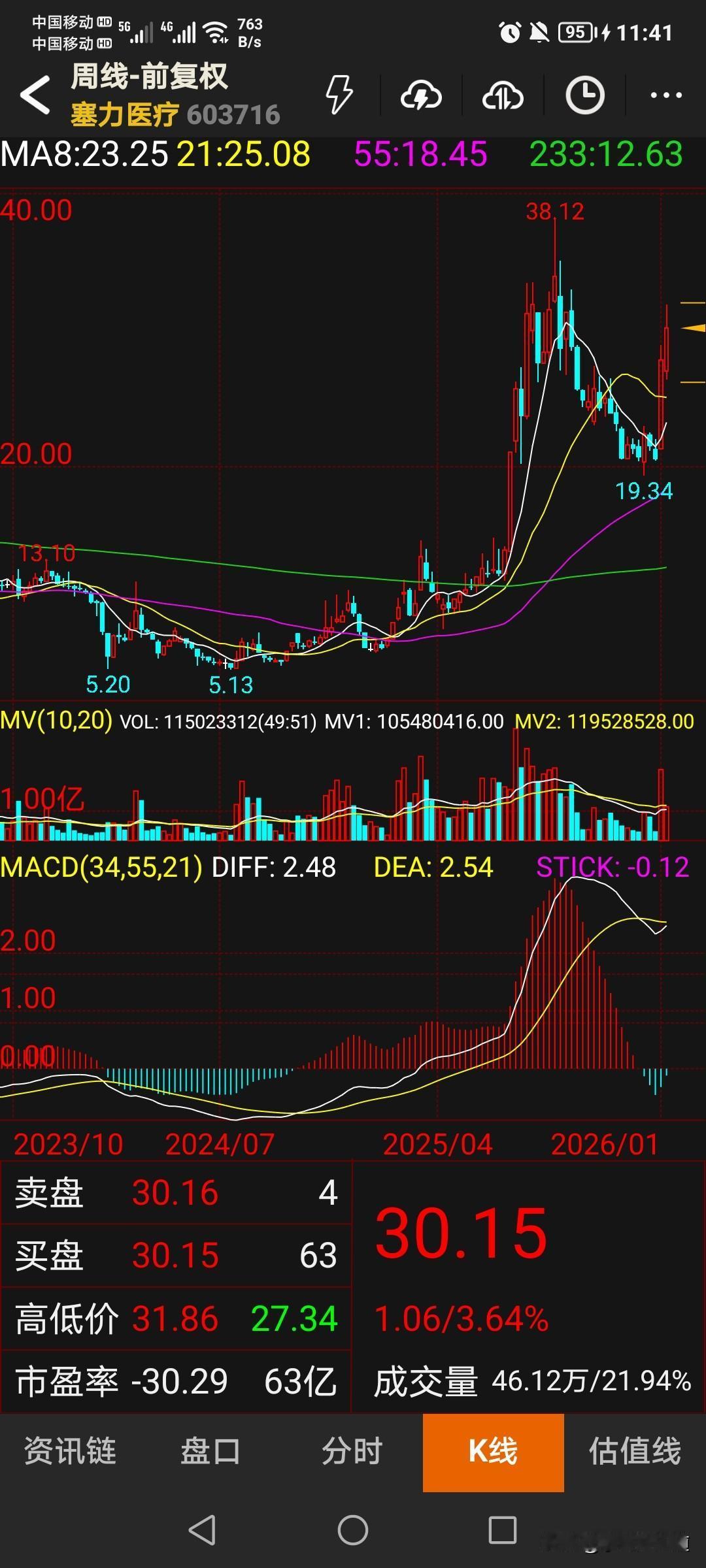
Task: Tap the MA8:23.25 indicator value
Action: coord(85,154)
